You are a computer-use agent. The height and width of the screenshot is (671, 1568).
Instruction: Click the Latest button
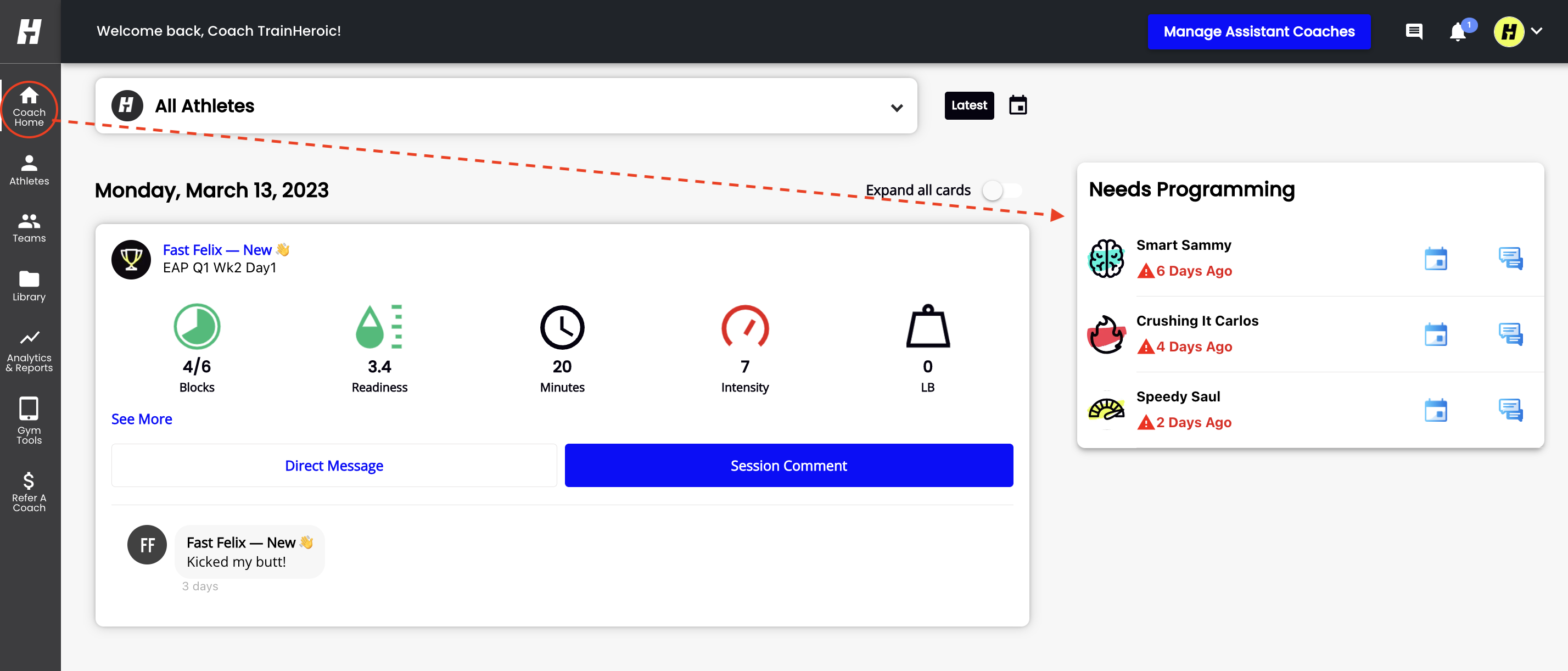(x=968, y=105)
